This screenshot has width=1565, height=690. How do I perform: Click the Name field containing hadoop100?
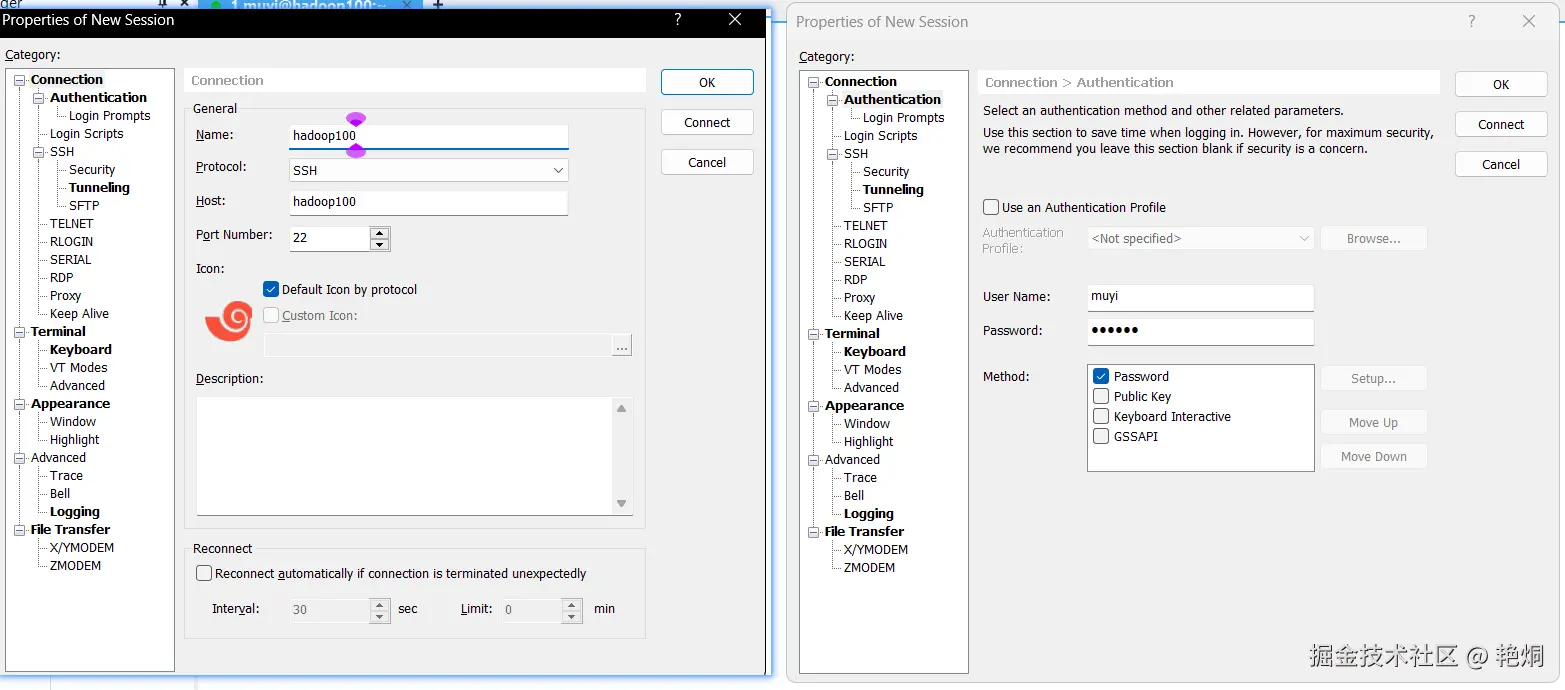(428, 136)
